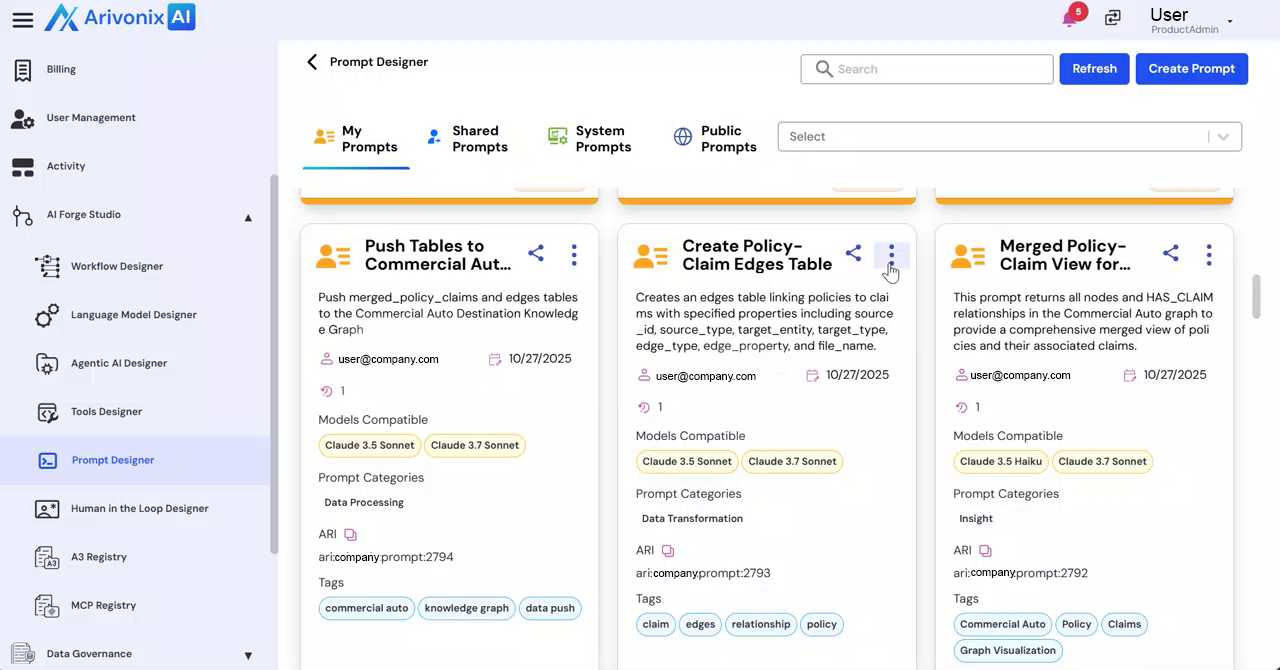Share the Merged Policy-Claim View prompt
Screen dimensions: 1280x670
point(1170,254)
